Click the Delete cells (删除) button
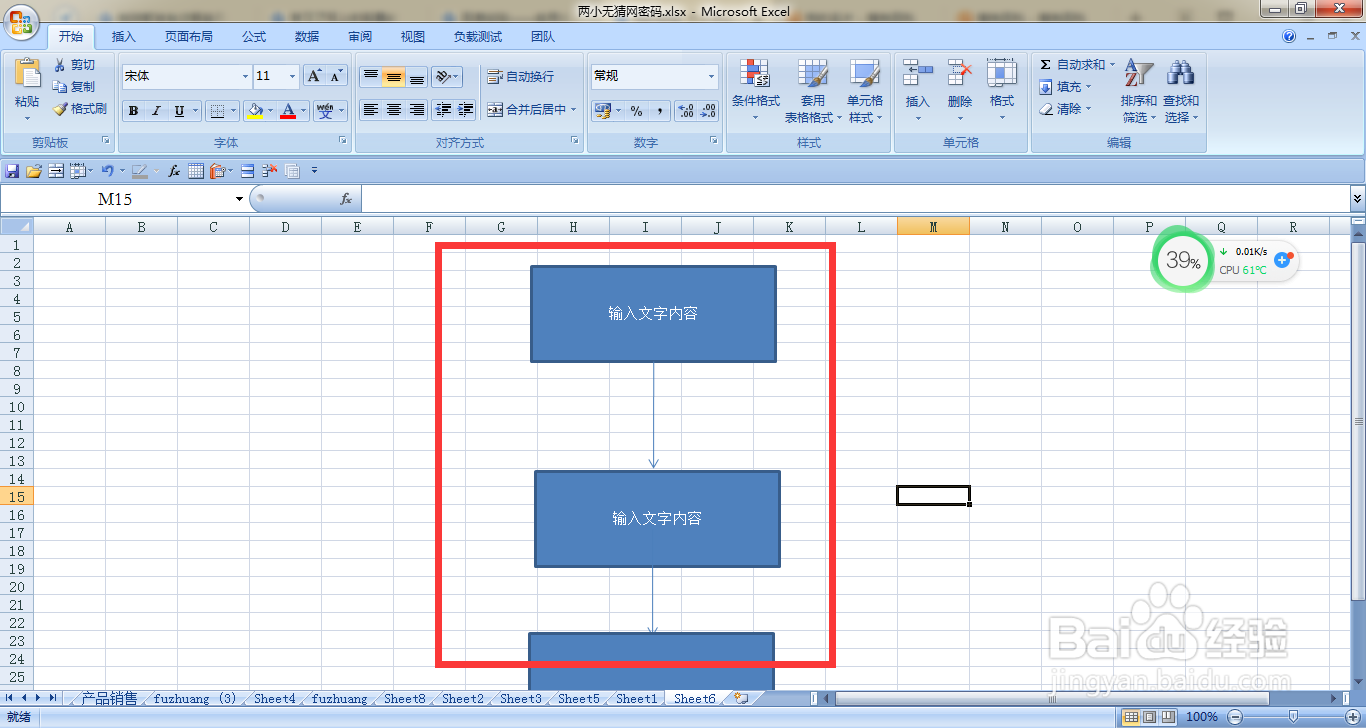The height and width of the screenshot is (728, 1366). pyautogui.click(x=960, y=91)
